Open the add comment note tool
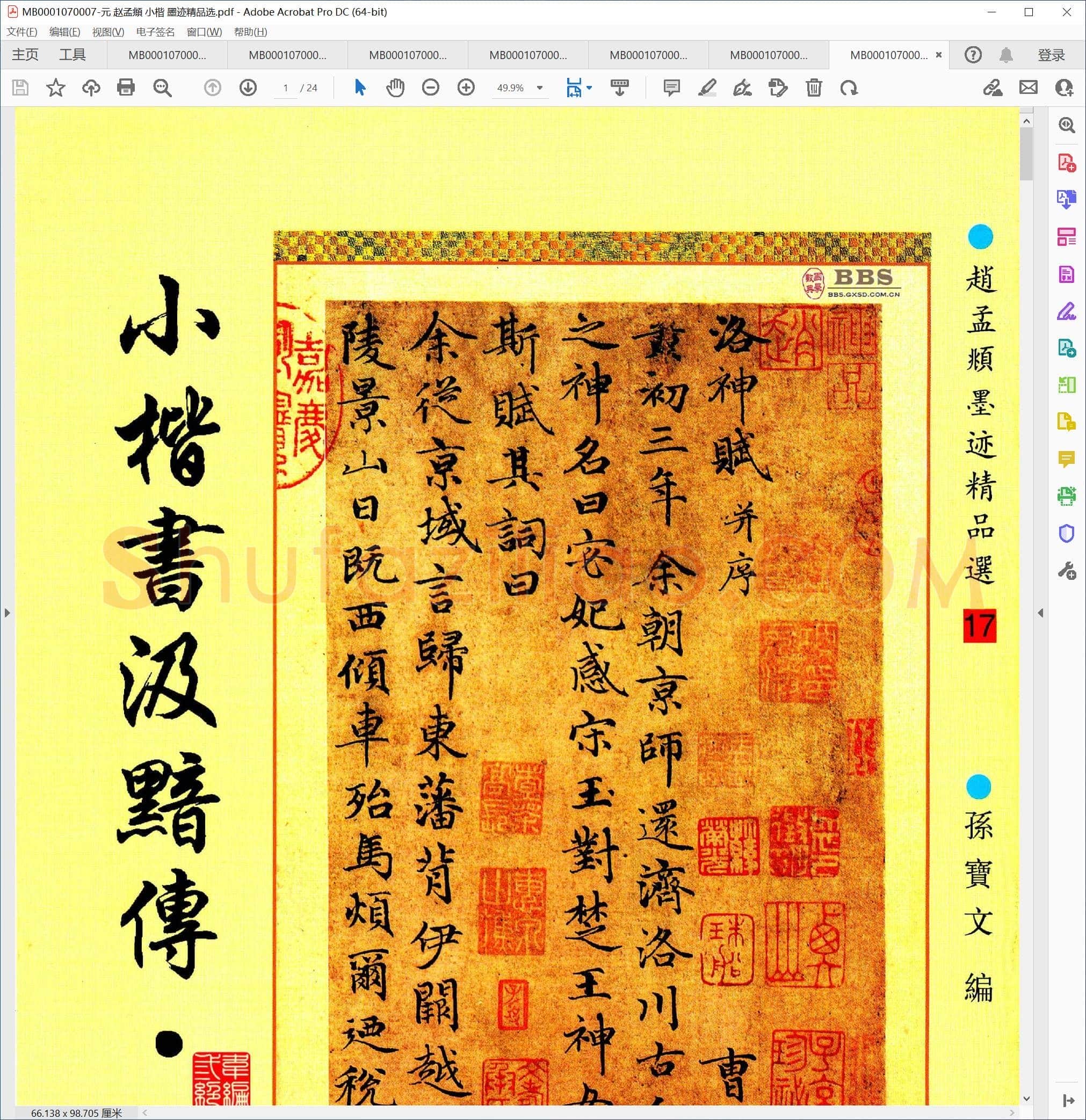This screenshot has width=1086, height=1120. (x=671, y=88)
